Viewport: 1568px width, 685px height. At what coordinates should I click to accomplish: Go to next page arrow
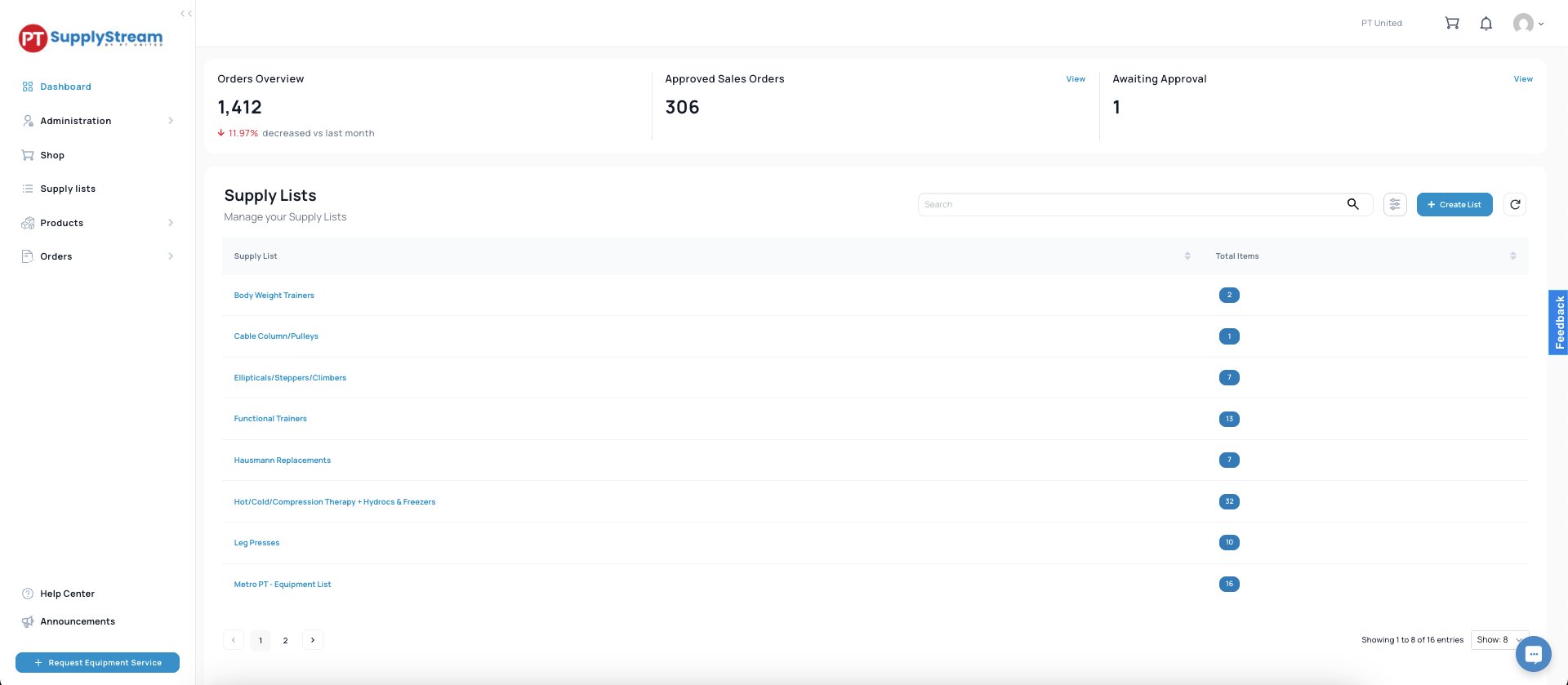[313, 640]
